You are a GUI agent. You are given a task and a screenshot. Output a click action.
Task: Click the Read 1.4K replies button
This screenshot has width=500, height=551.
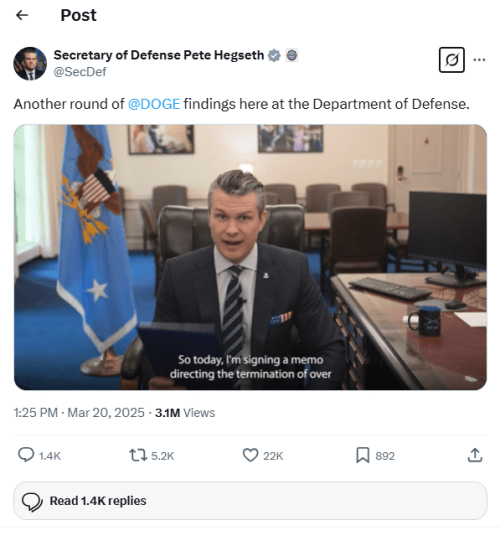pyautogui.click(x=250, y=501)
